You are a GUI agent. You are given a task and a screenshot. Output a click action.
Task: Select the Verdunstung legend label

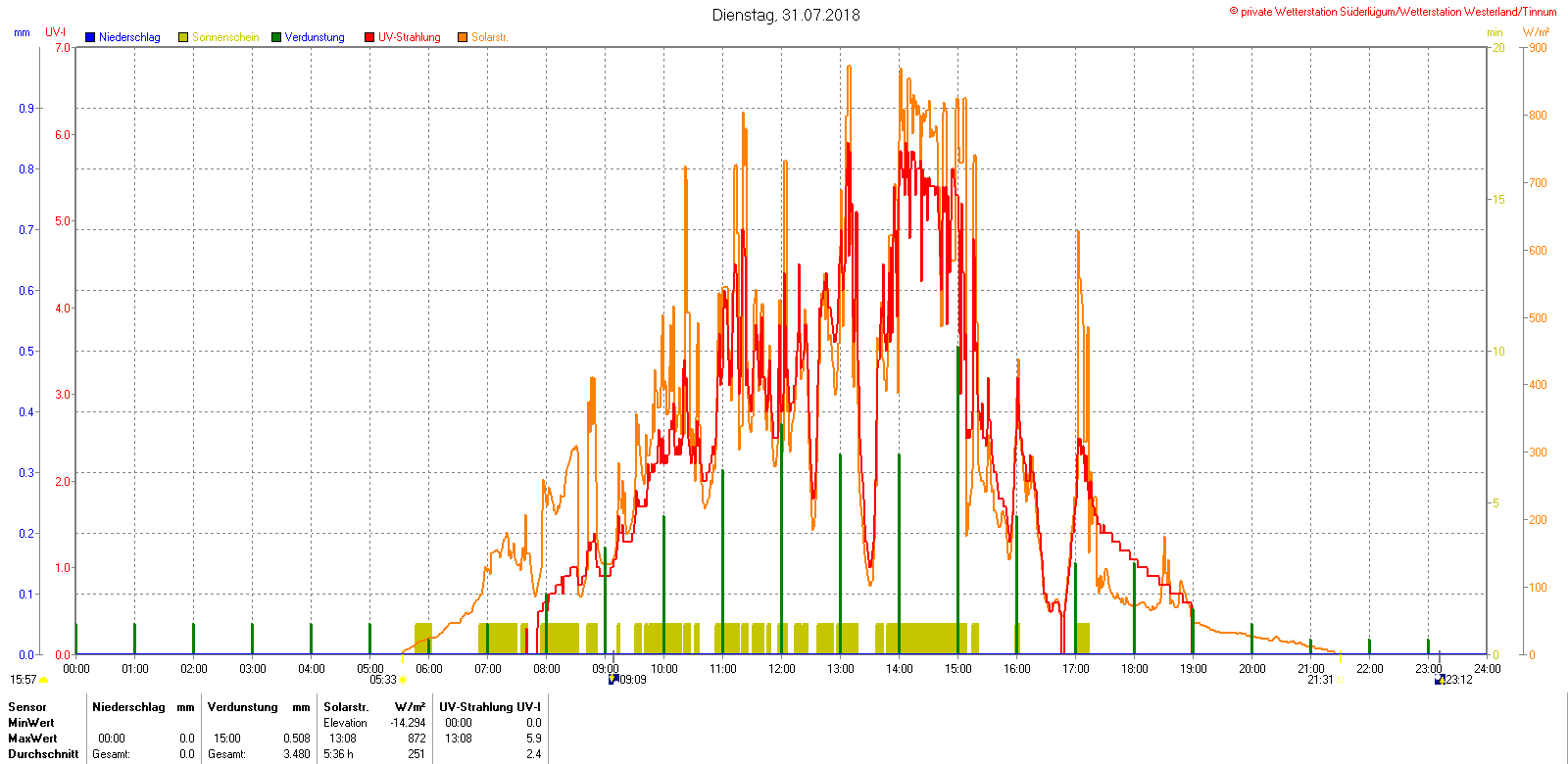(x=315, y=37)
